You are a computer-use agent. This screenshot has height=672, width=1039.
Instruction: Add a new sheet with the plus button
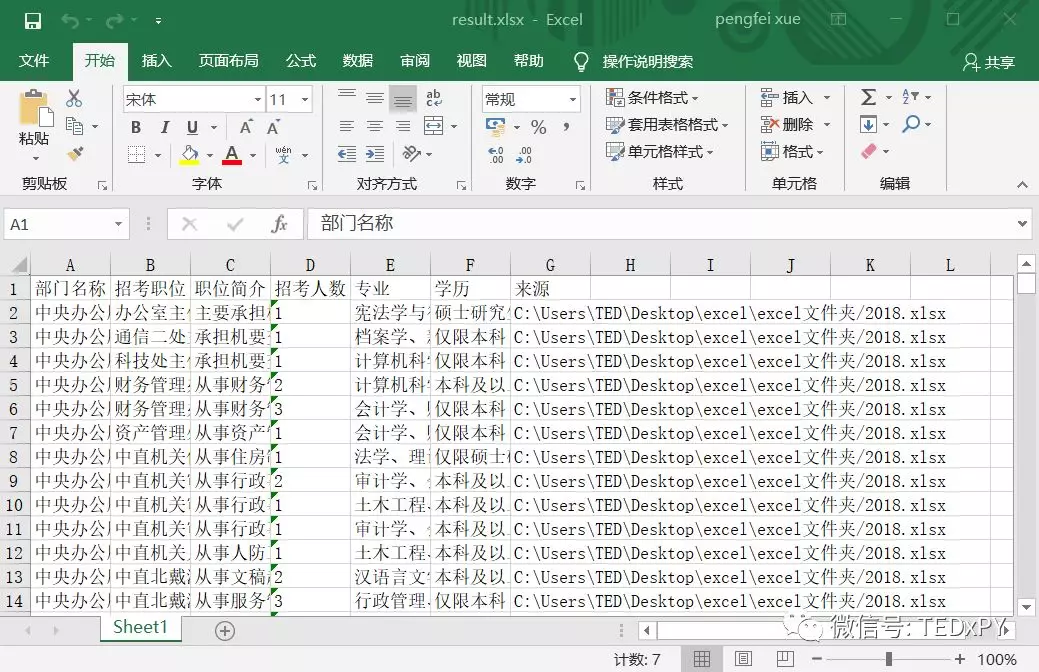pyautogui.click(x=224, y=631)
